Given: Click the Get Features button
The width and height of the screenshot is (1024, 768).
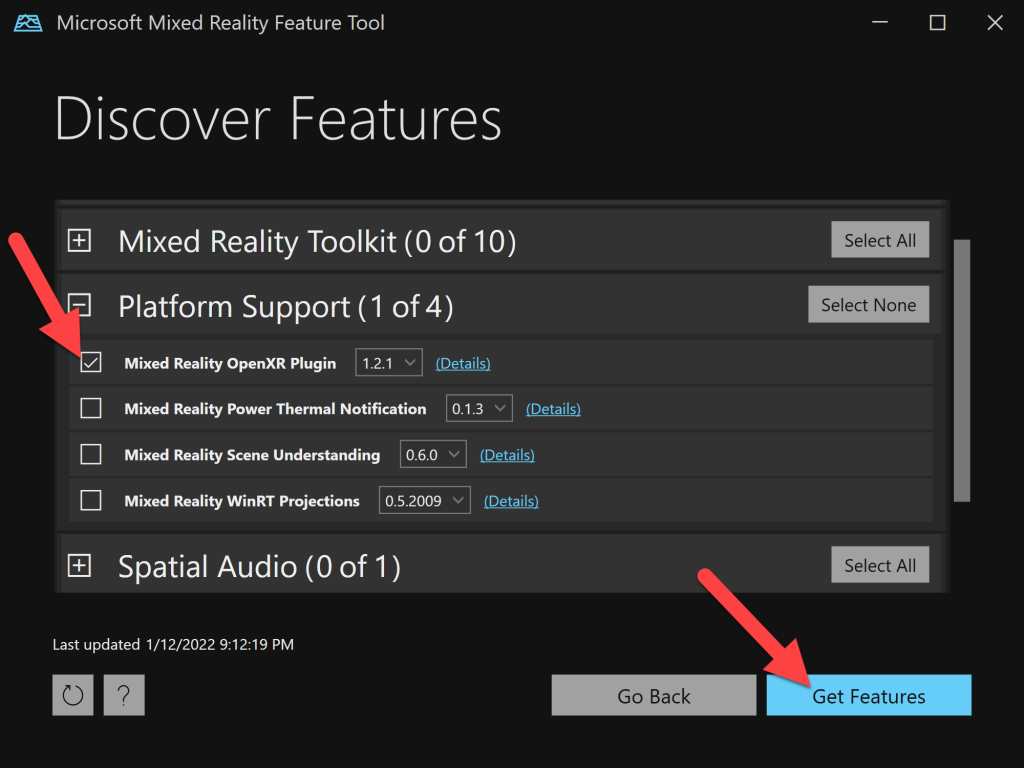Looking at the screenshot, I should pos(869,696).
